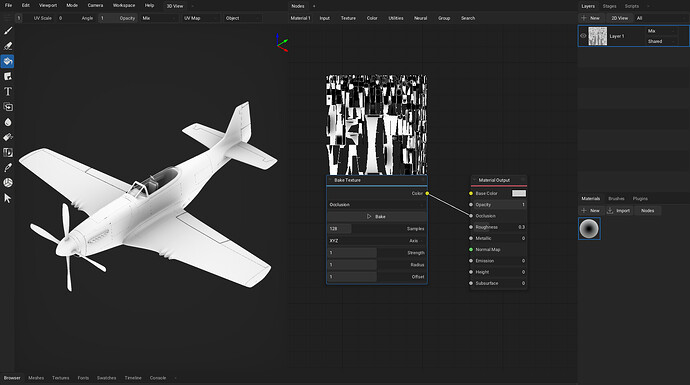Switch to the Stages tab
The height and width of the screenshot is (385, 690).
point(609,6)
